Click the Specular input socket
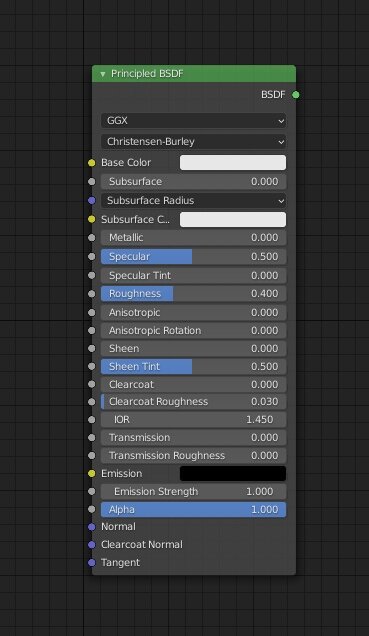The width and height of the screenshot is (369, 636). [x=92, y=256]
